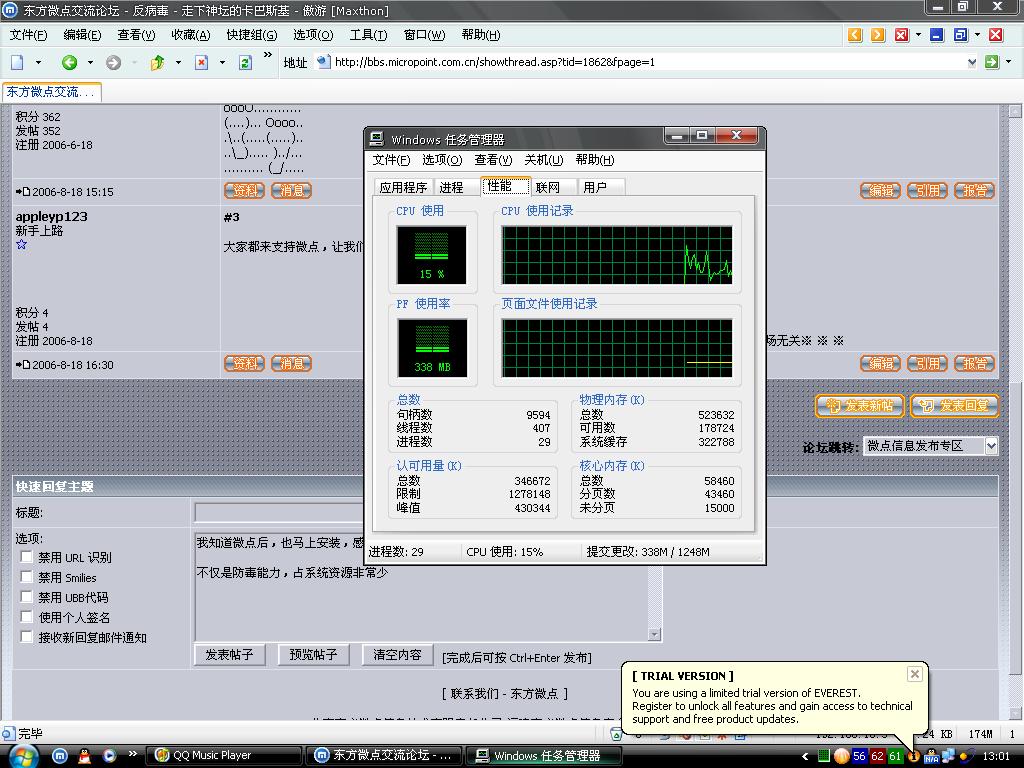Open the Windows Start orb

click(x=22, y=756)
